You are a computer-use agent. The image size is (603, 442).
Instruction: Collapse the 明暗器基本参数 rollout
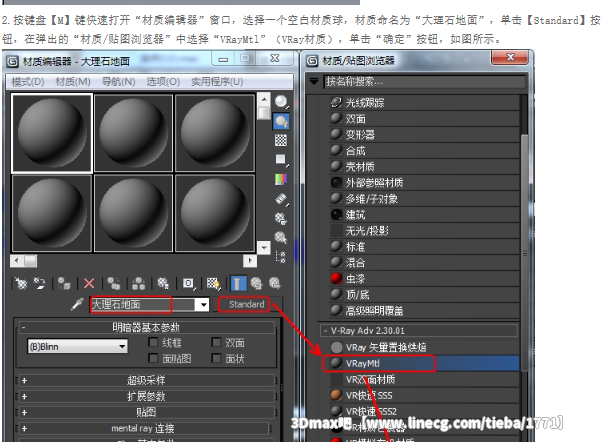coord(146,327)
